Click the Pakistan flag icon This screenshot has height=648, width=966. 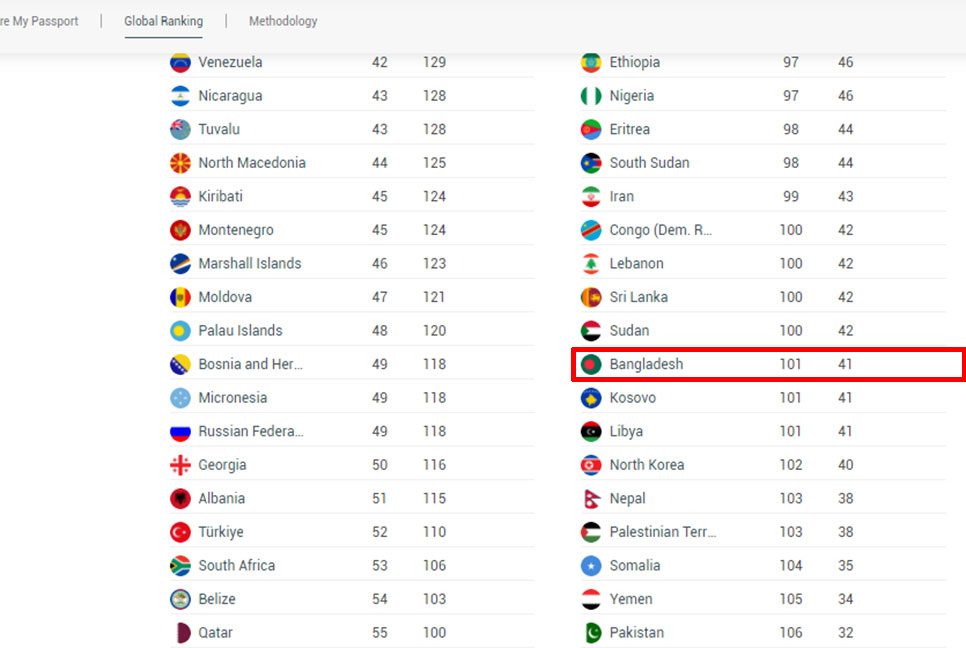pyautogui.click(x=591, y=633)
